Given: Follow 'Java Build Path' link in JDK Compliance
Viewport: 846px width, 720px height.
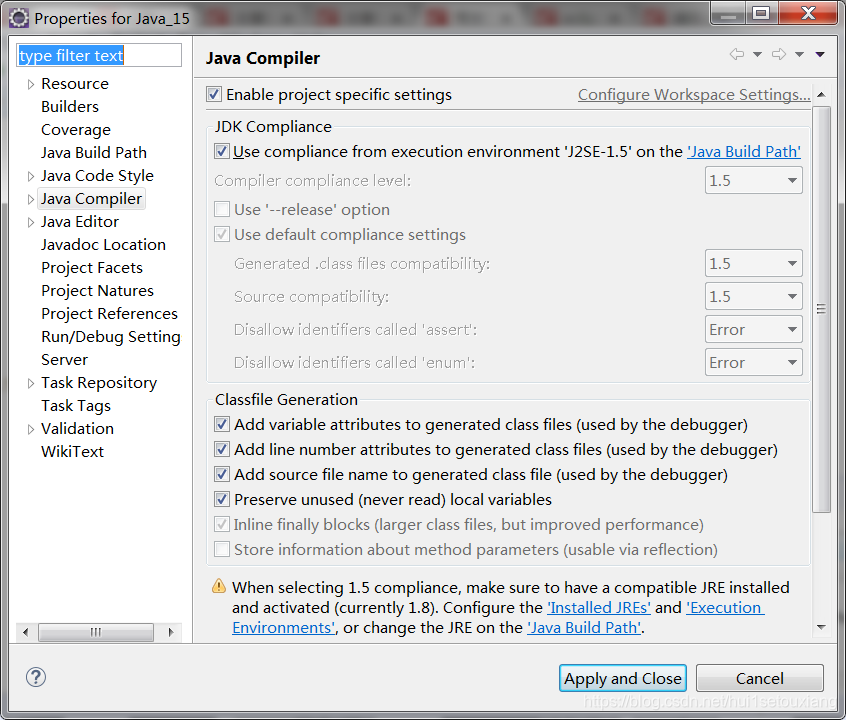Looking at the screenshot, I should click(x=743, y=152).
